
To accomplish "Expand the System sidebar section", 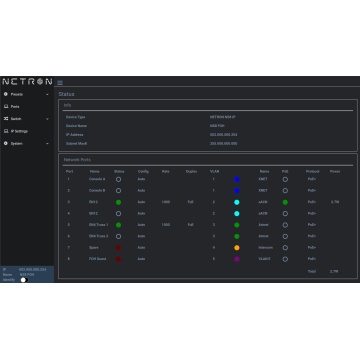I will tap(27, 143).
